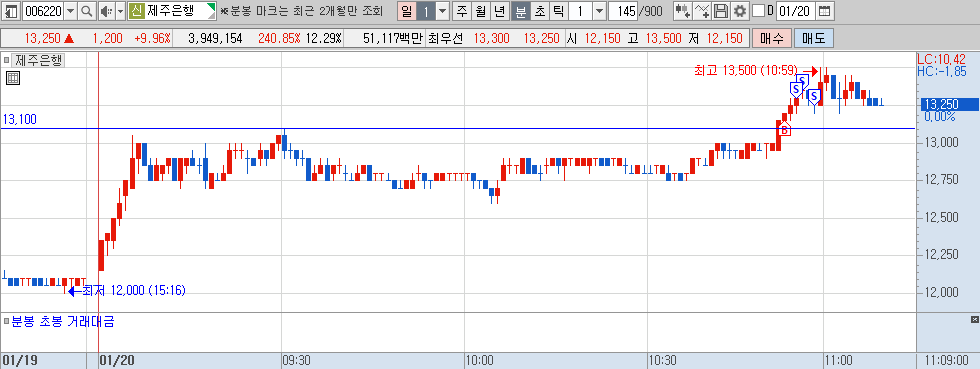The width and height of the screenshot is (980, 369).
Task: Click the highlighted 1 beside 일 button
Action: point(426,11)
